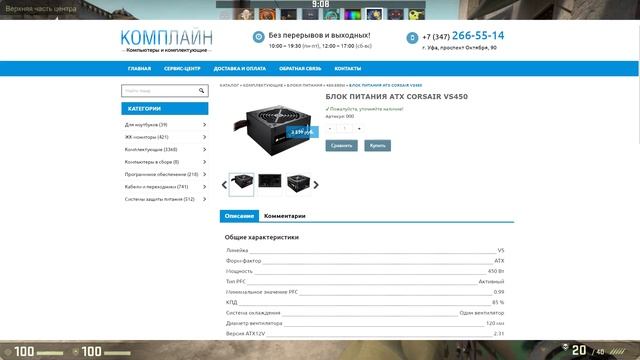Expand the Программное обеспечение category chevron
This screenshot has width=640, height=360.
[x=204, y=174]
